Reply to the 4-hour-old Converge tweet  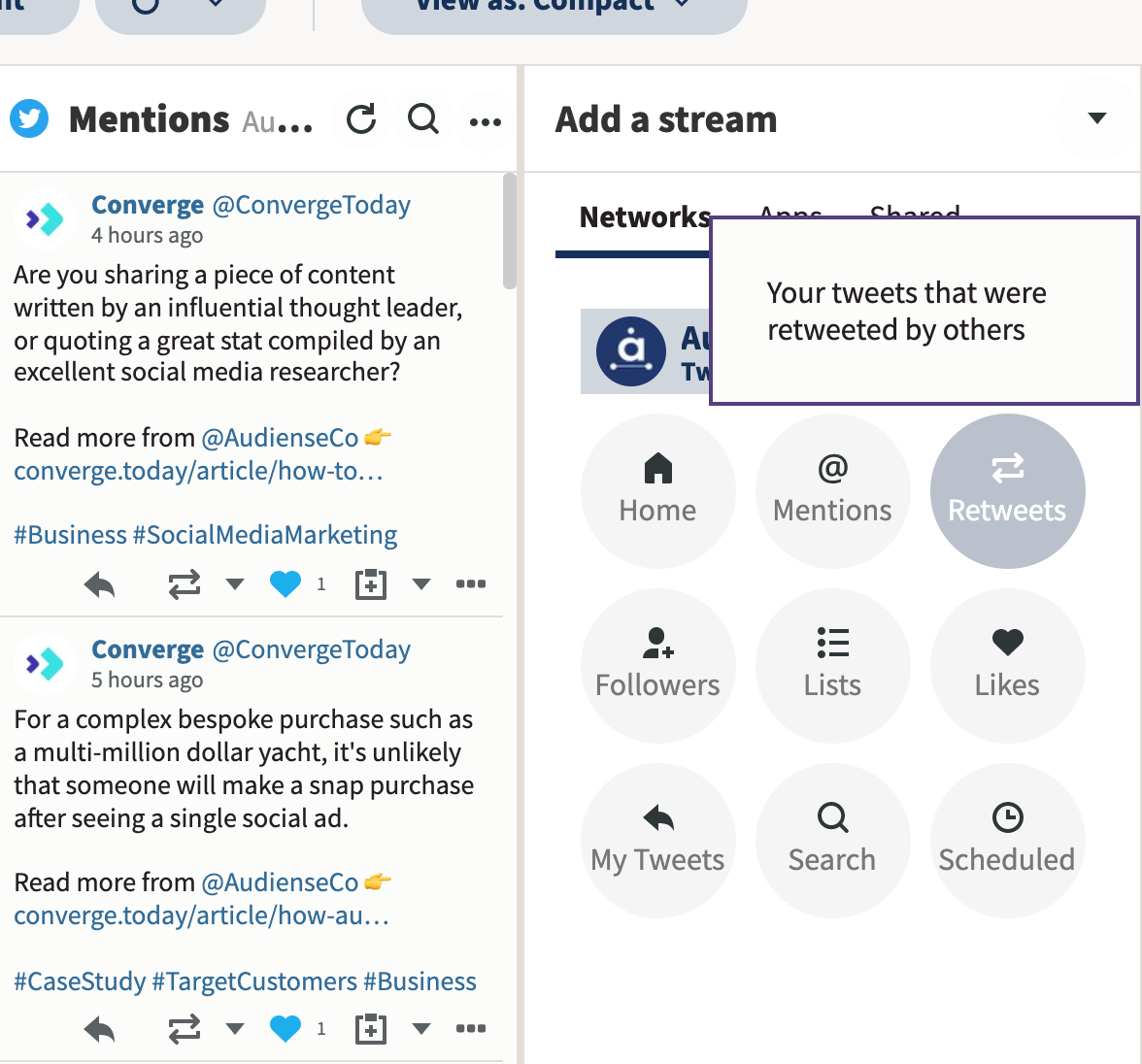point(100,584)
